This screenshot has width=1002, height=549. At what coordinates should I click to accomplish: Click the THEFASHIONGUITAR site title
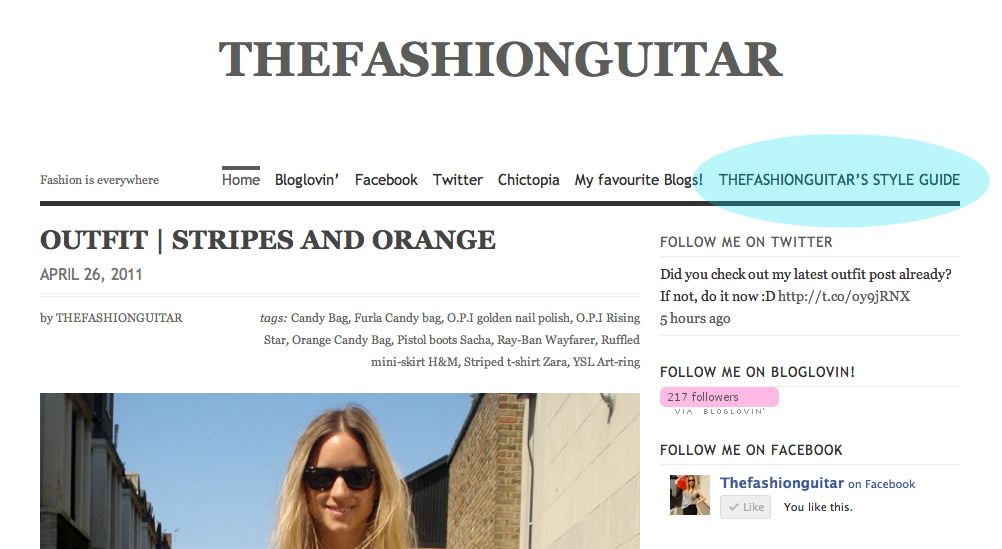pyautogui.click(x=500, y=59)
